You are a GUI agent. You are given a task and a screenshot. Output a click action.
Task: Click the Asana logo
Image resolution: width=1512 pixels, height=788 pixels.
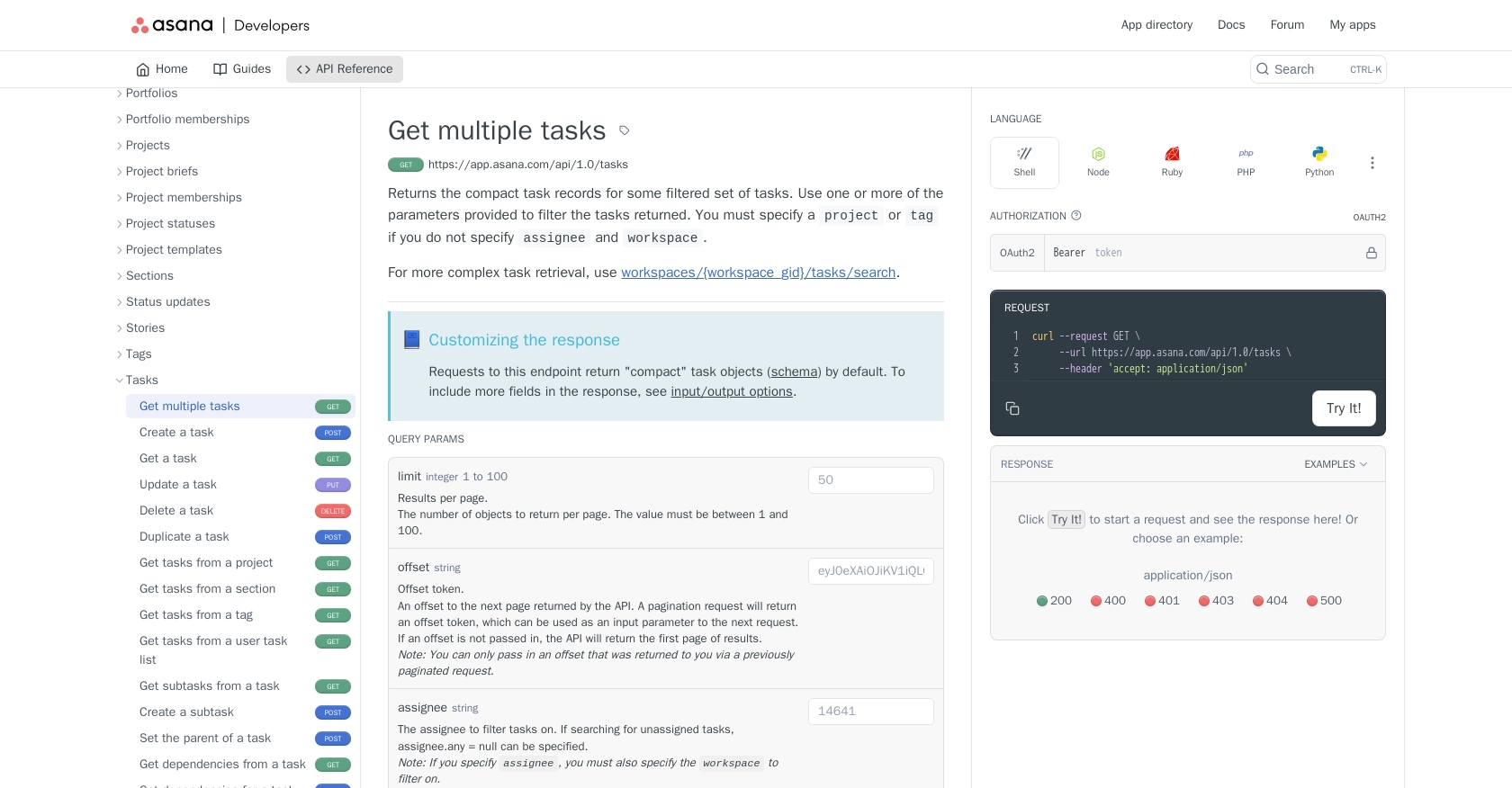pos(172,25)
